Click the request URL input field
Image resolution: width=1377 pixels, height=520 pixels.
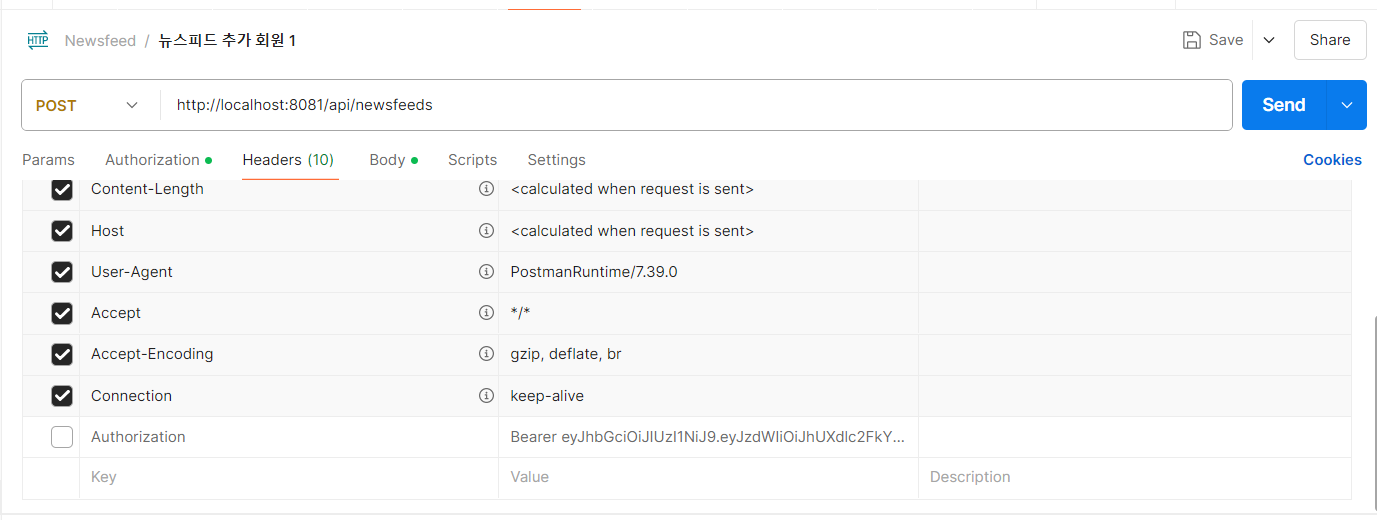pos(696,105)
